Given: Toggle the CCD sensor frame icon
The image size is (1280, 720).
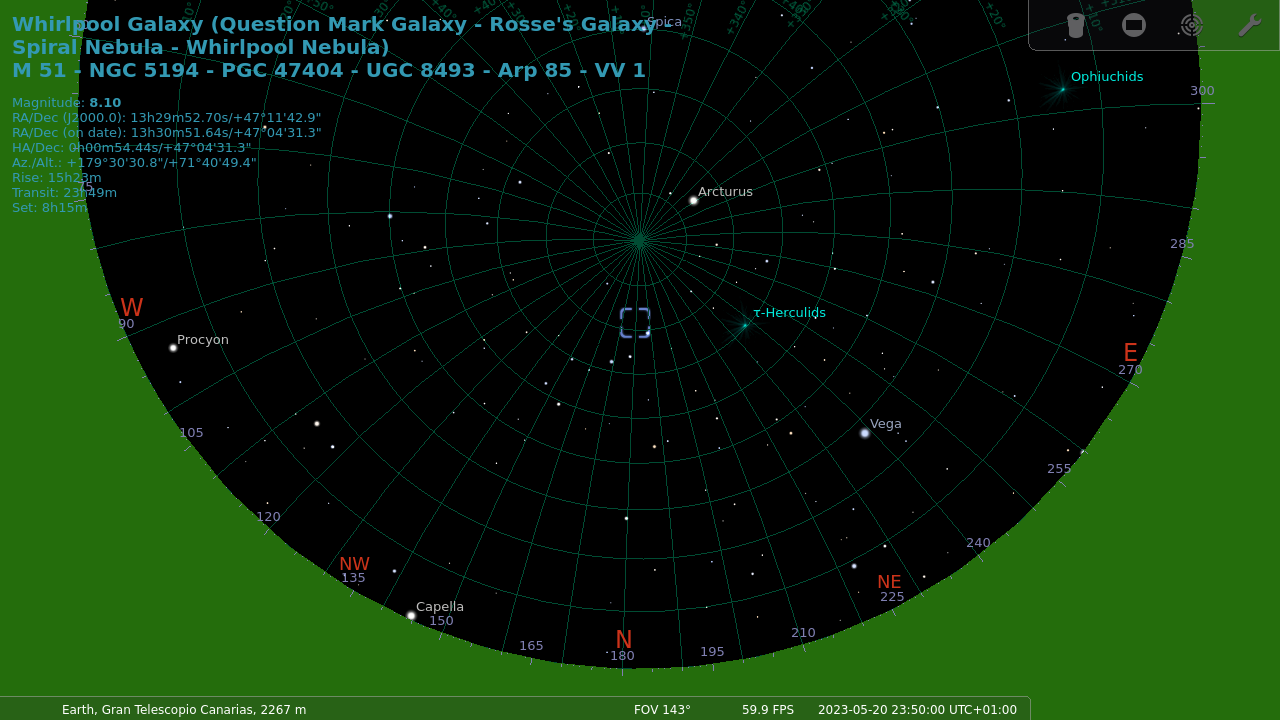Looking at the screenshot, I should (x=1134, y=25).
